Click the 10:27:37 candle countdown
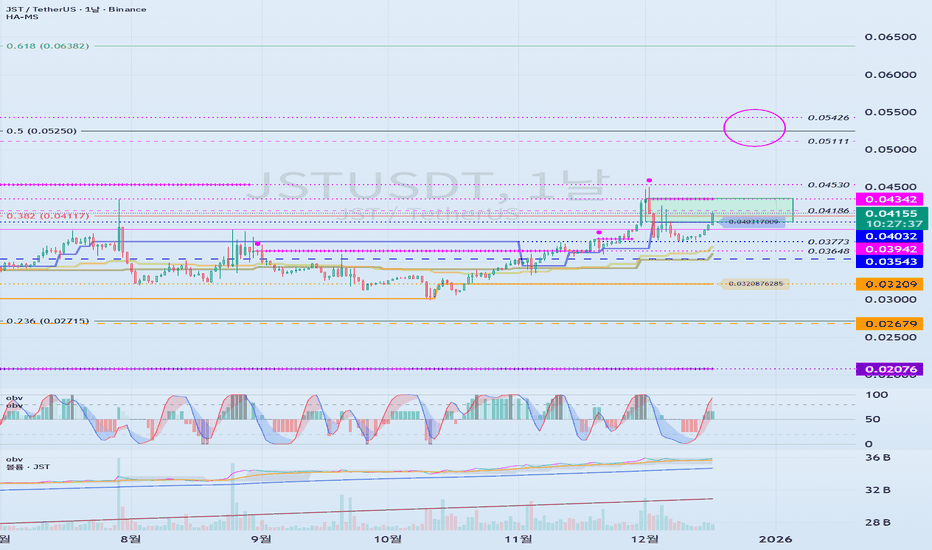 point(894,224)
